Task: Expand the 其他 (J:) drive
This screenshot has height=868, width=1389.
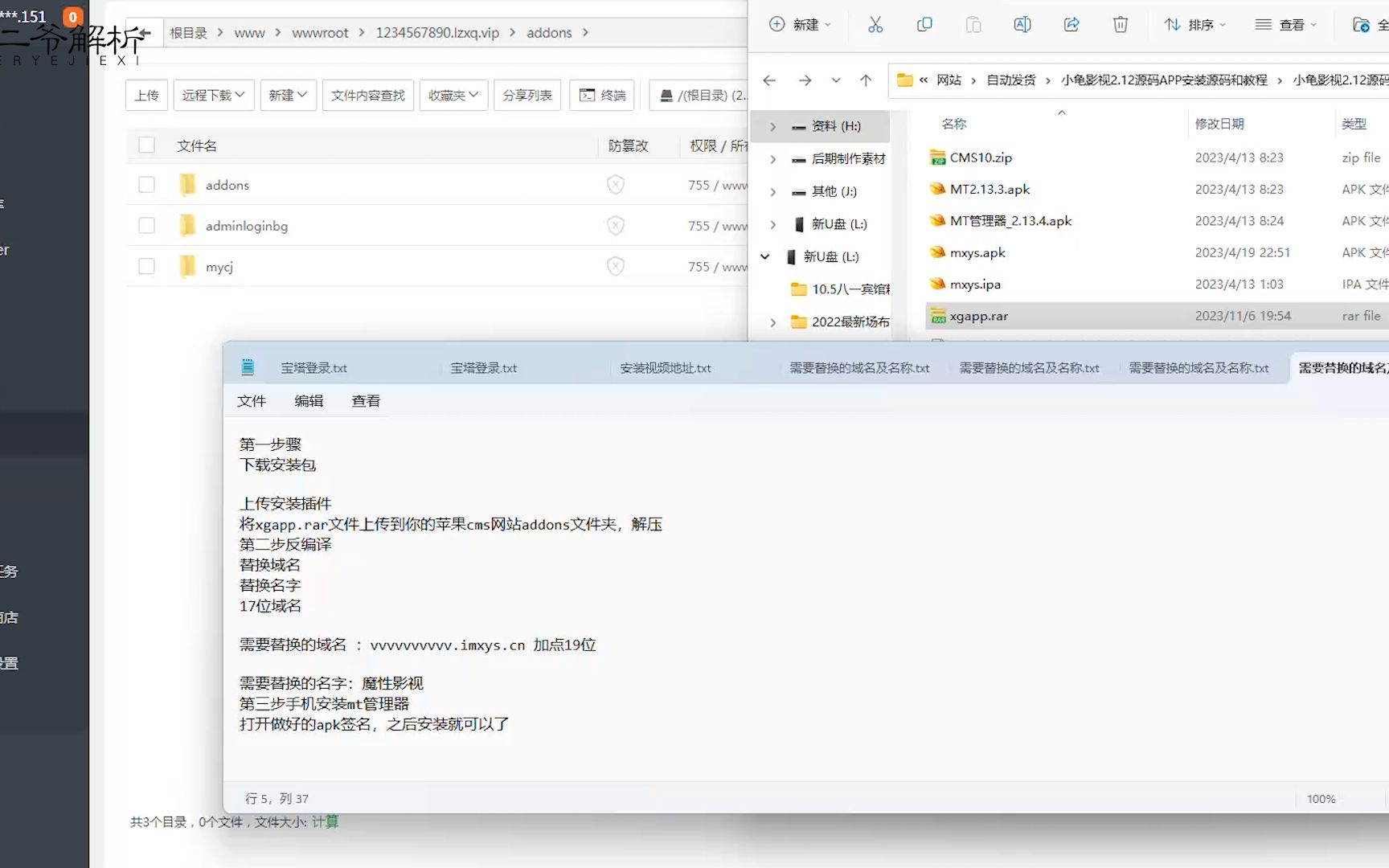Action: point(772,191)
